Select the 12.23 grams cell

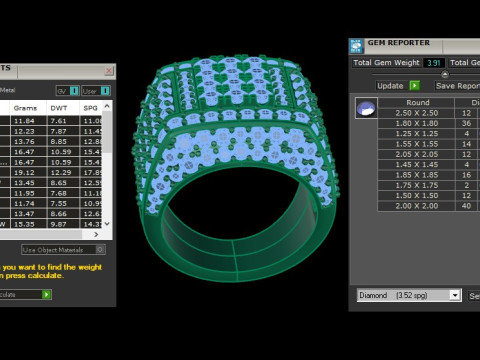28,131
